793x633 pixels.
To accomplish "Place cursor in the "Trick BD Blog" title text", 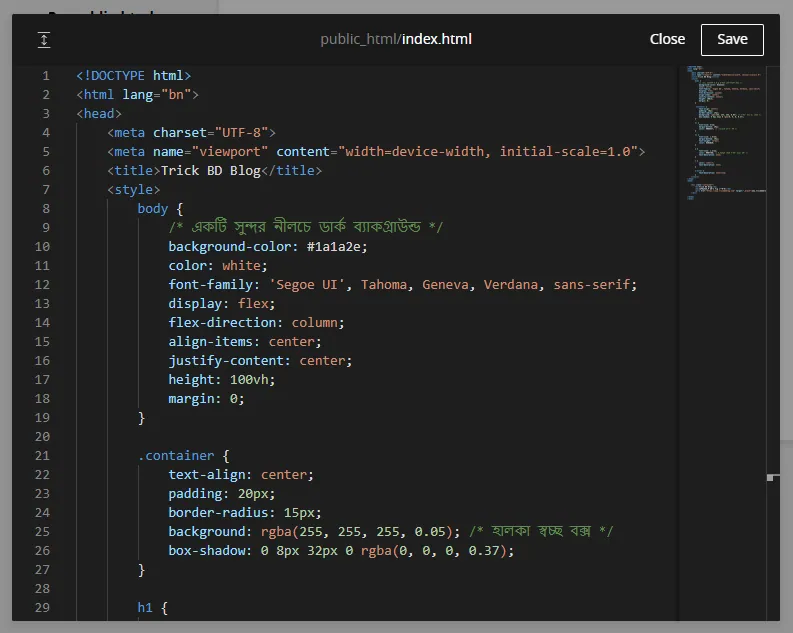I will (210, 171).
